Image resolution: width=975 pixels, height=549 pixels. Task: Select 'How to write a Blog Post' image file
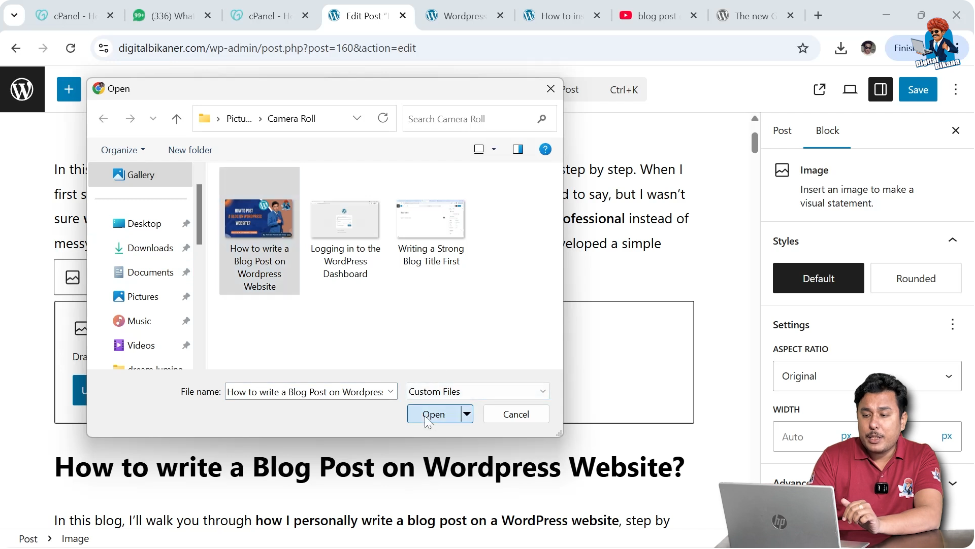click(259, 231)
